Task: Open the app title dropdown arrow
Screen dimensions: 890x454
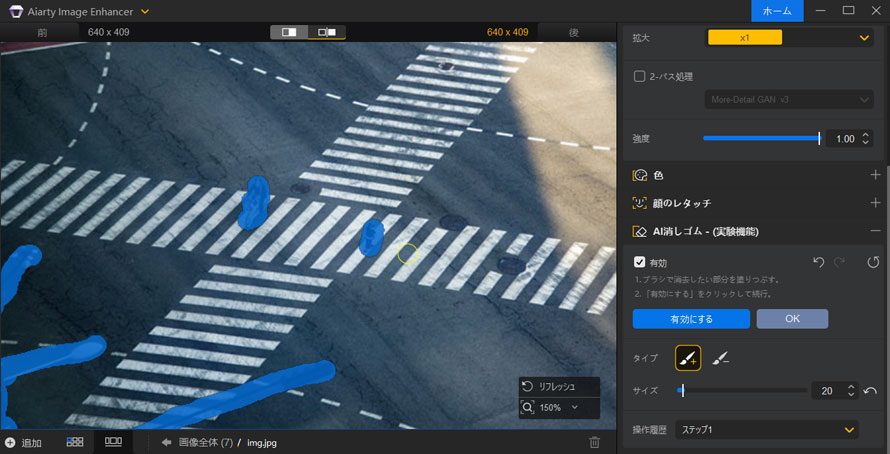Action: [x=145, y=11]
